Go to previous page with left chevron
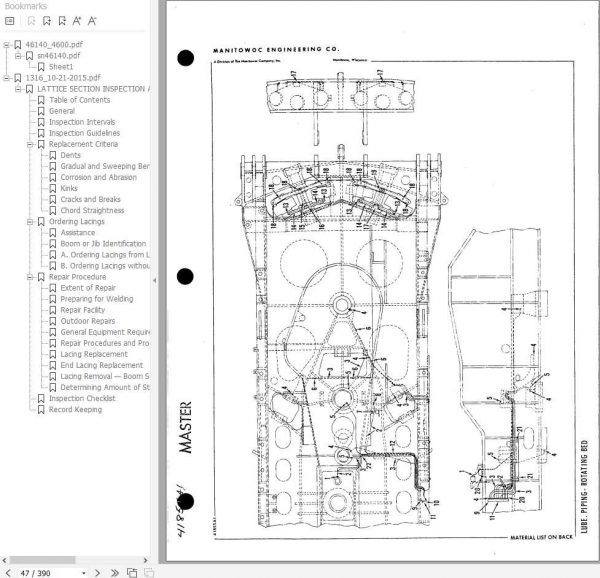Screen dimensions: 600x578 [8, 573]
